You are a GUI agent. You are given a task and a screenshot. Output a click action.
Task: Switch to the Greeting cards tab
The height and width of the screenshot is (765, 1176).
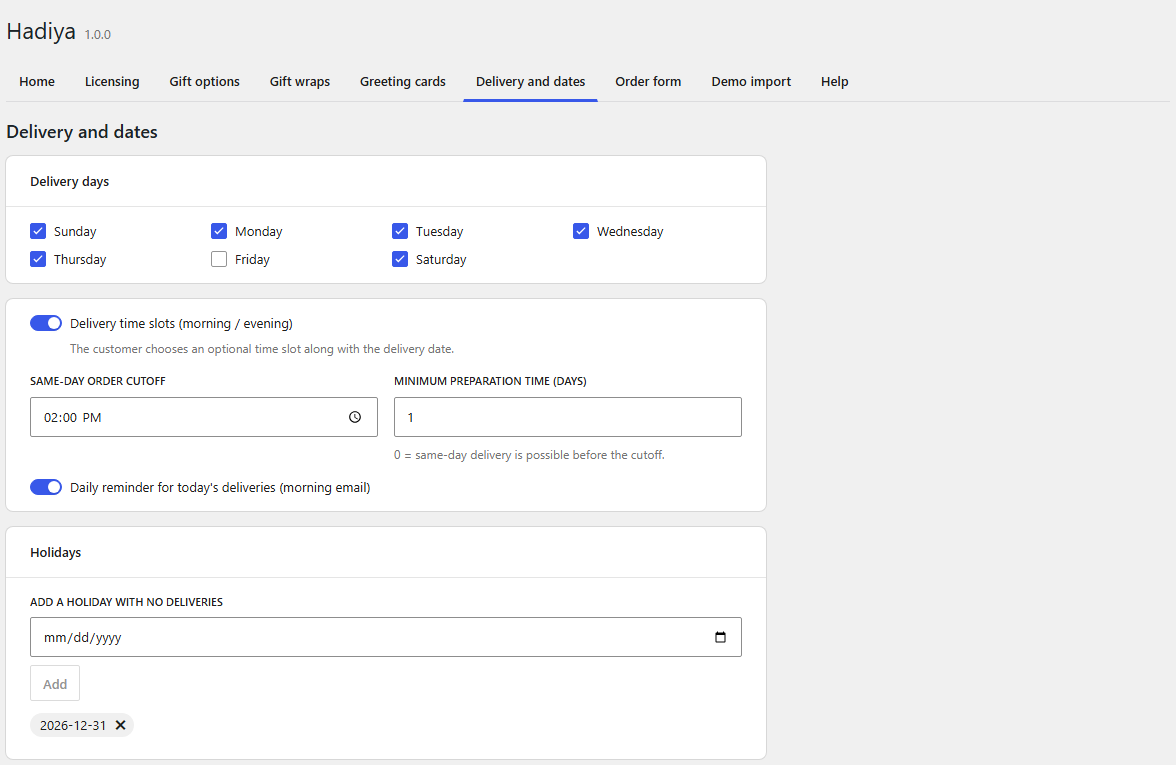403,82
